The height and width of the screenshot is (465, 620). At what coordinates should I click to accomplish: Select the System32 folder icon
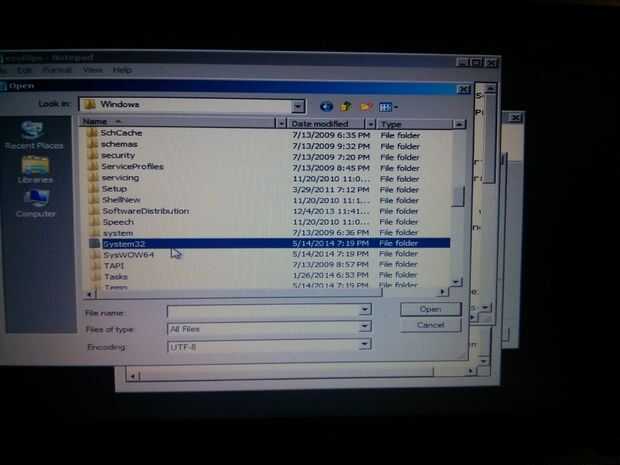95,243
